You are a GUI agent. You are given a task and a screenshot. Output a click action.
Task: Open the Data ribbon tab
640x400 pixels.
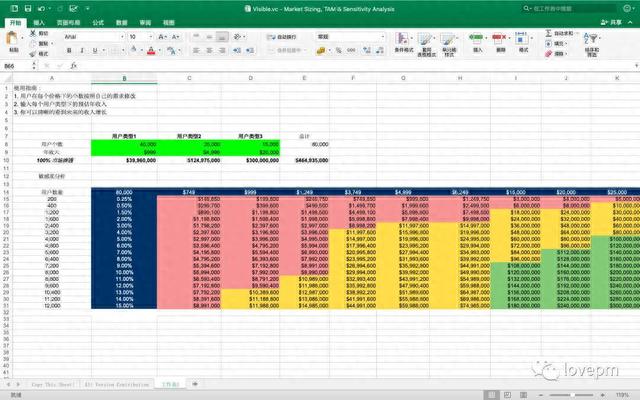(122, 23)
